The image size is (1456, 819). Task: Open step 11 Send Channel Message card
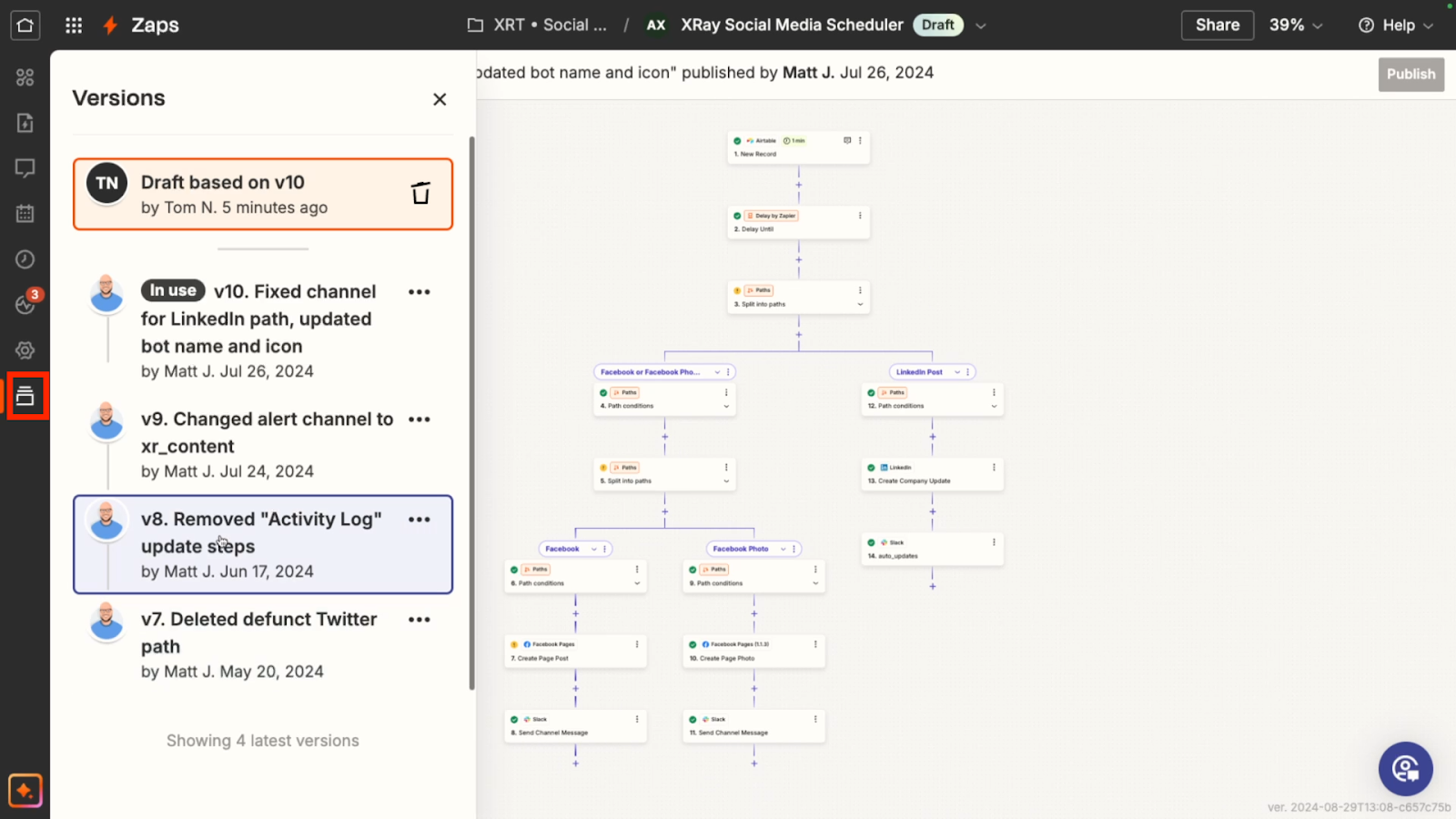click(x=753, y=725)
